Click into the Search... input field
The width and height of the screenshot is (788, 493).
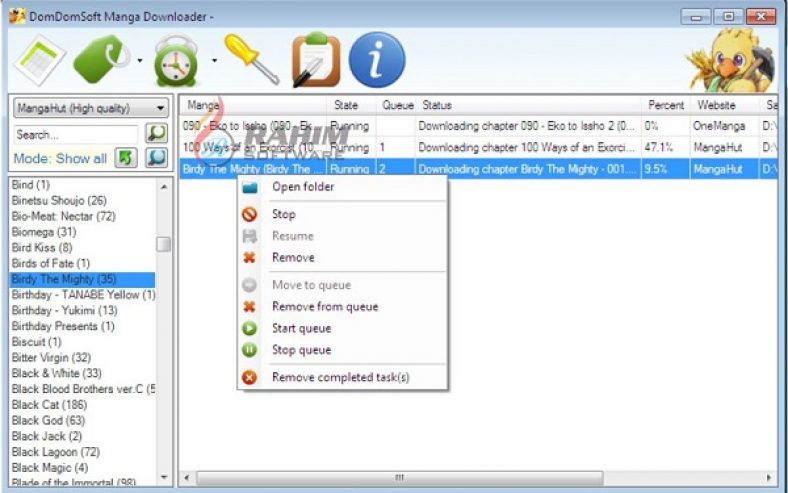pyautogui.click(x=75, y=135)
